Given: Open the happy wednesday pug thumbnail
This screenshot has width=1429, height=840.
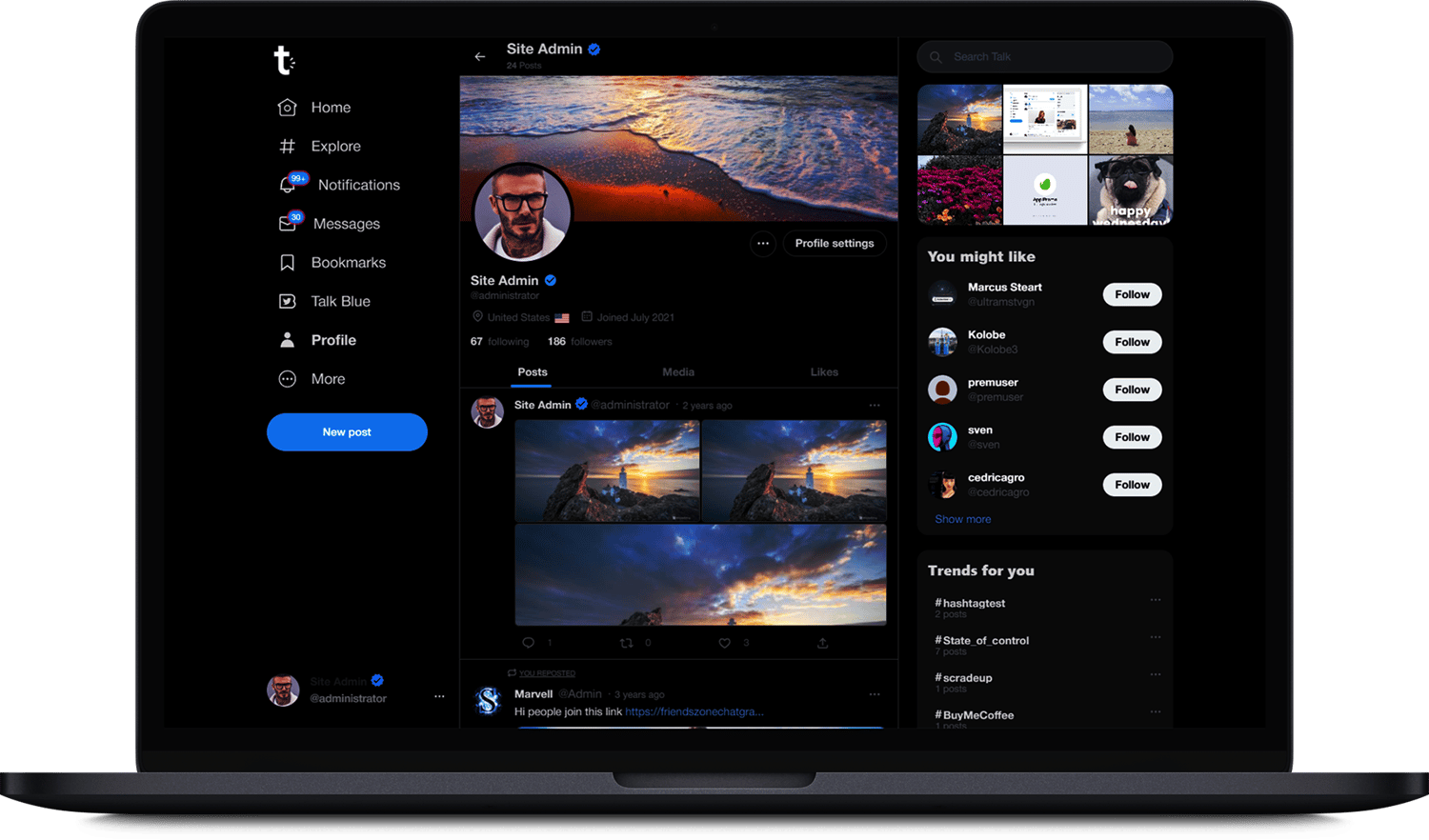Looking at the screenshot, I should [1131, 190].
